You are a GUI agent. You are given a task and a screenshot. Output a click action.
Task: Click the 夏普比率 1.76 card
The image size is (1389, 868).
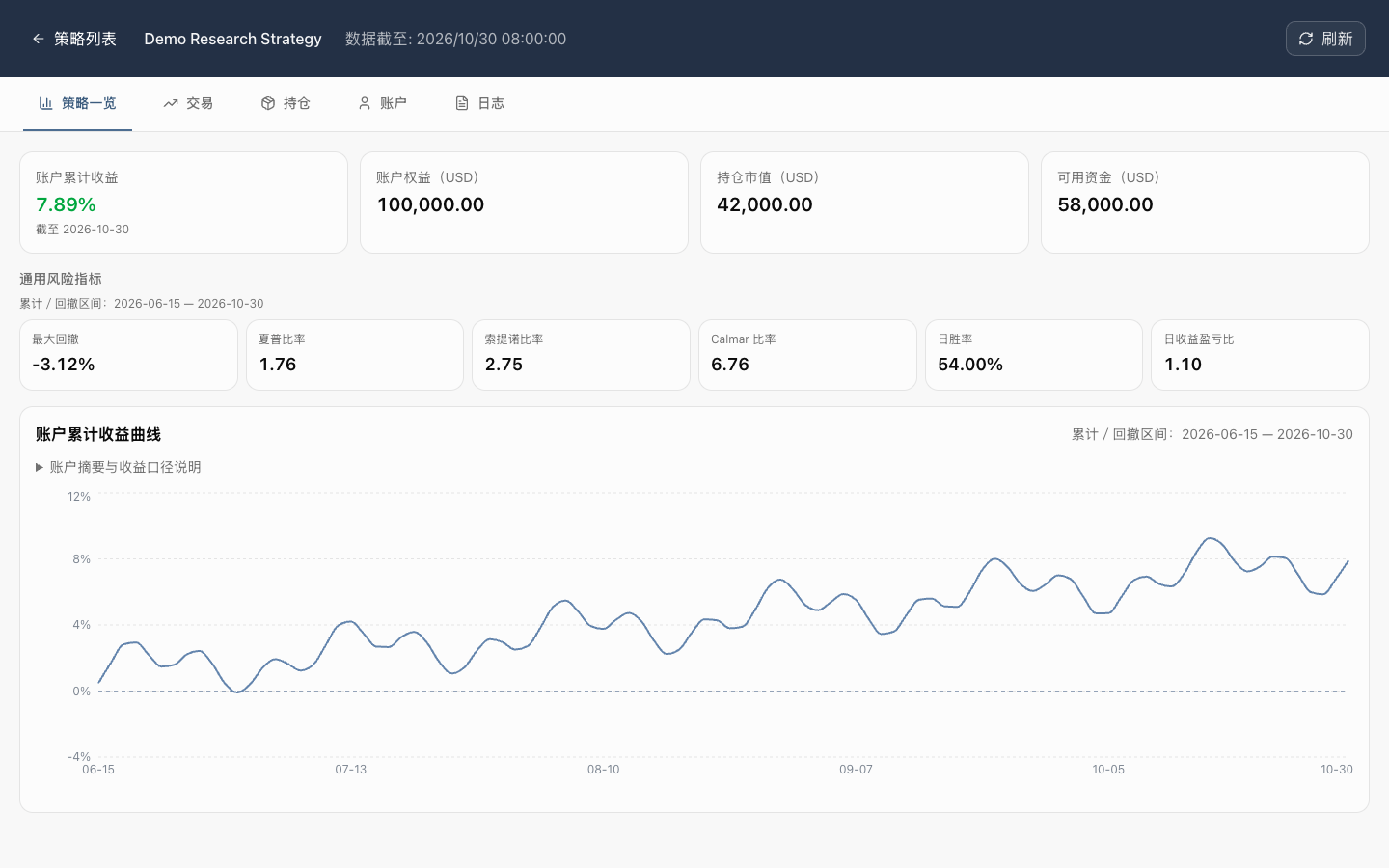pyautogui.click(x=355, y=355)
